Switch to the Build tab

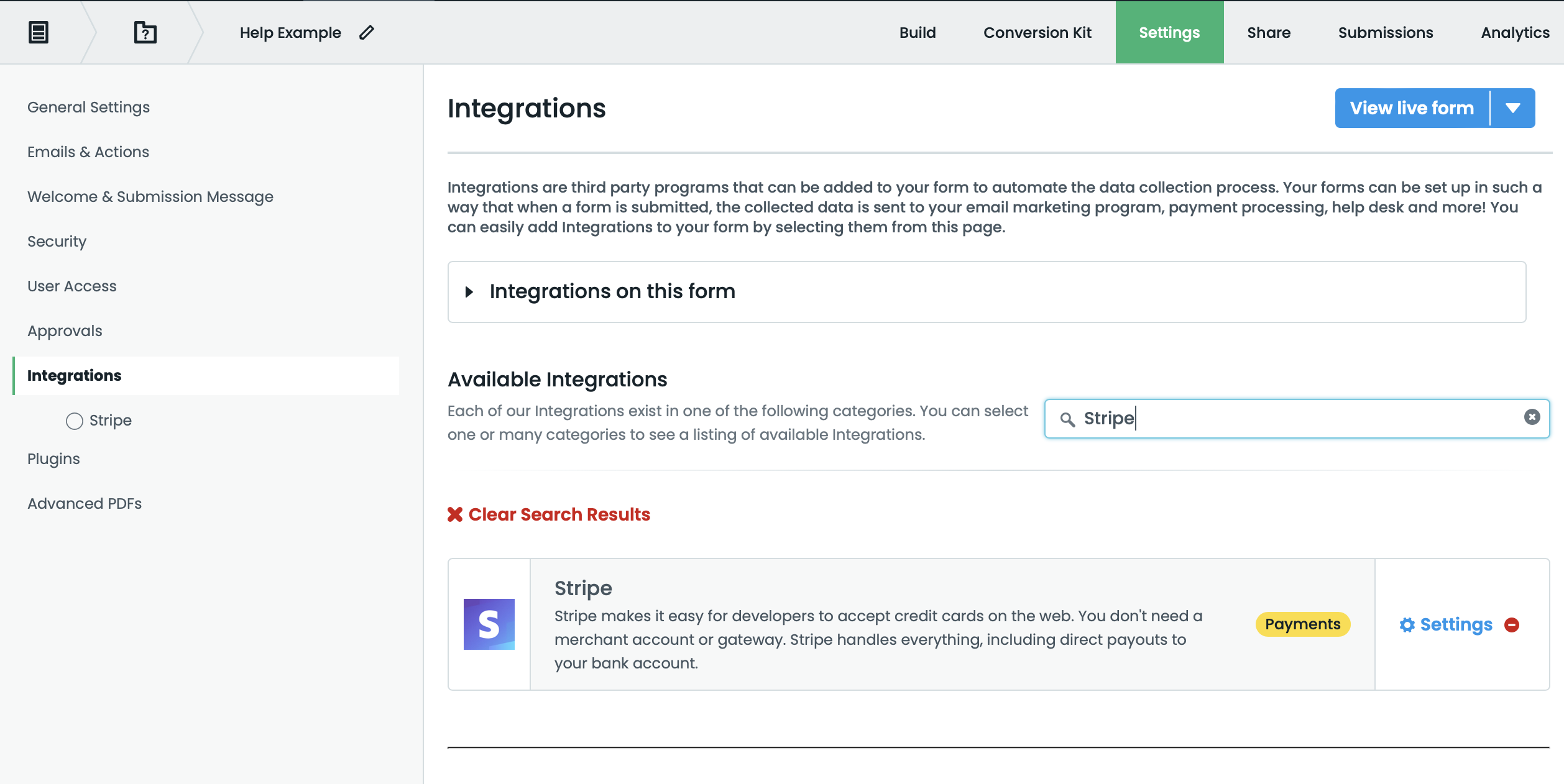918,32
